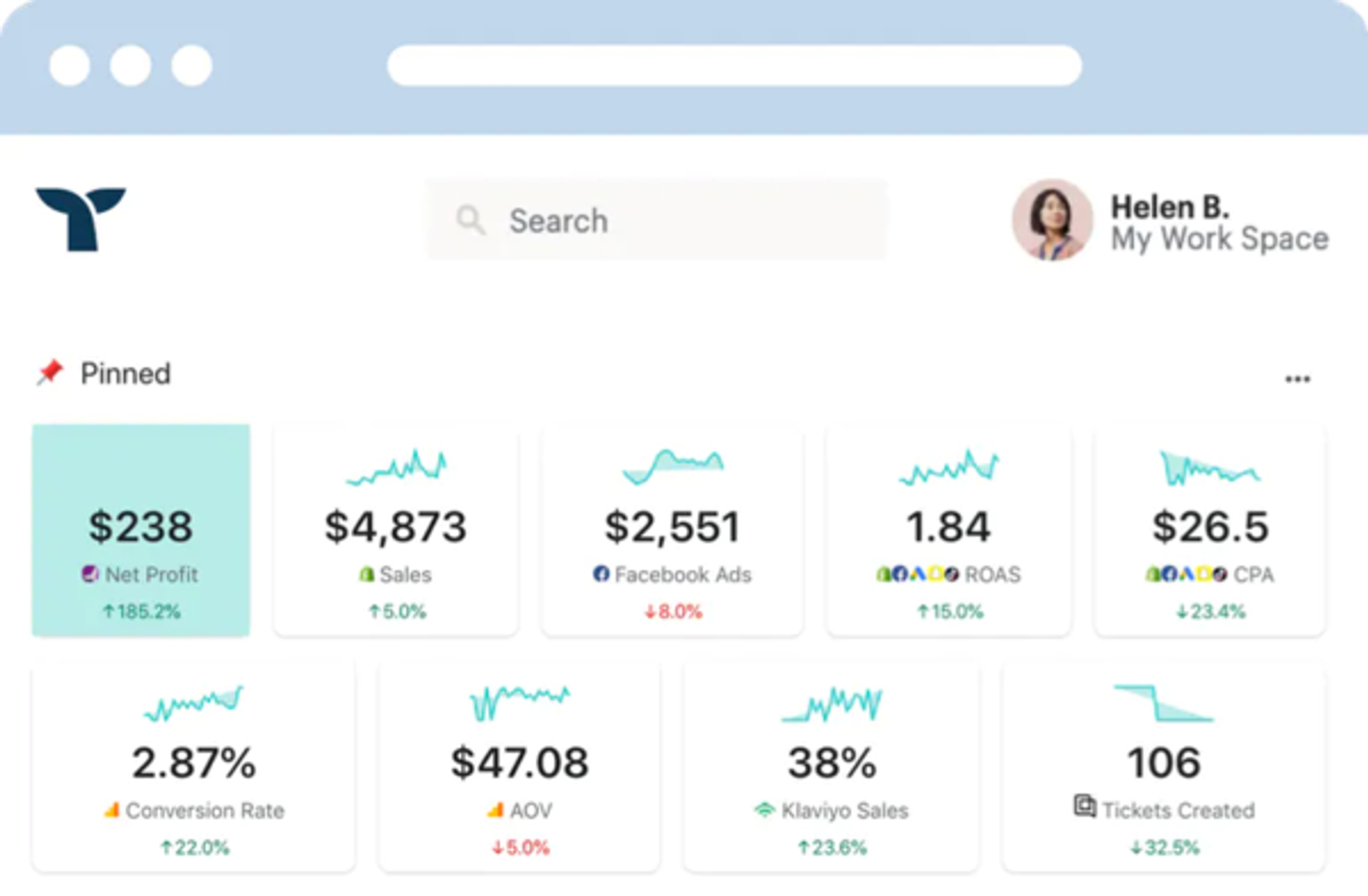Click the ROAS sparkline chart
The image size is (1368, 896).
(949, 466)
